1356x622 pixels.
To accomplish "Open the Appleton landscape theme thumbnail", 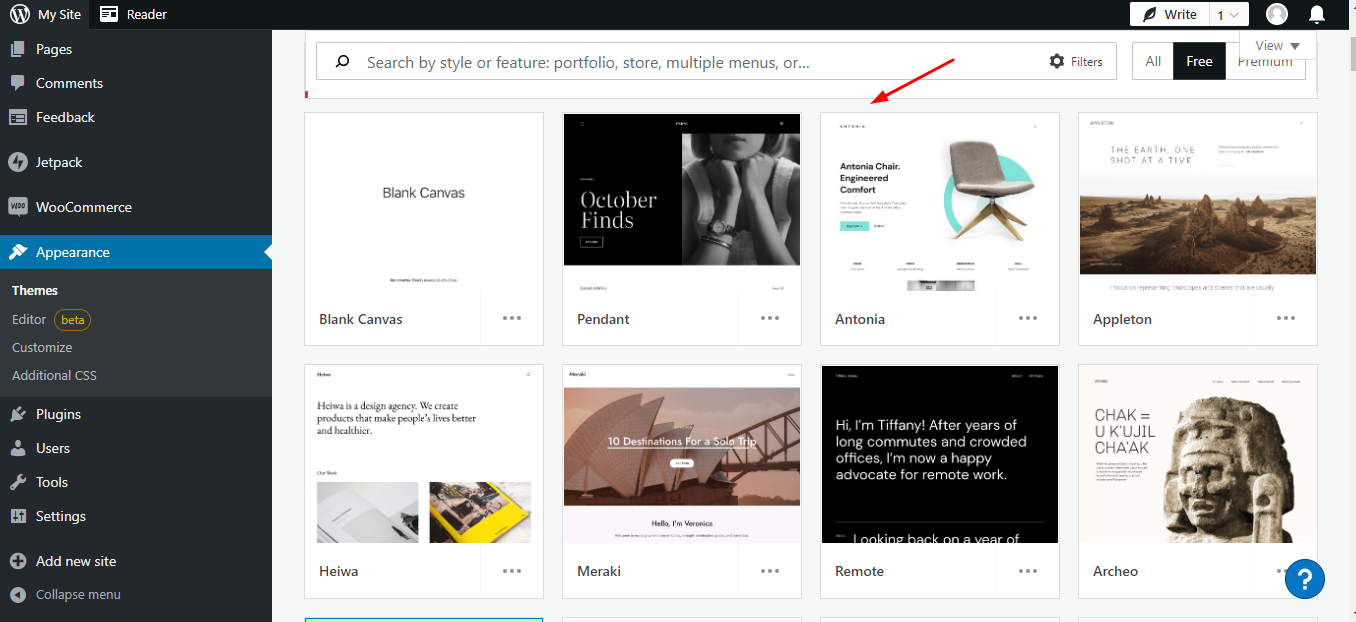I will coord(1198,203).
